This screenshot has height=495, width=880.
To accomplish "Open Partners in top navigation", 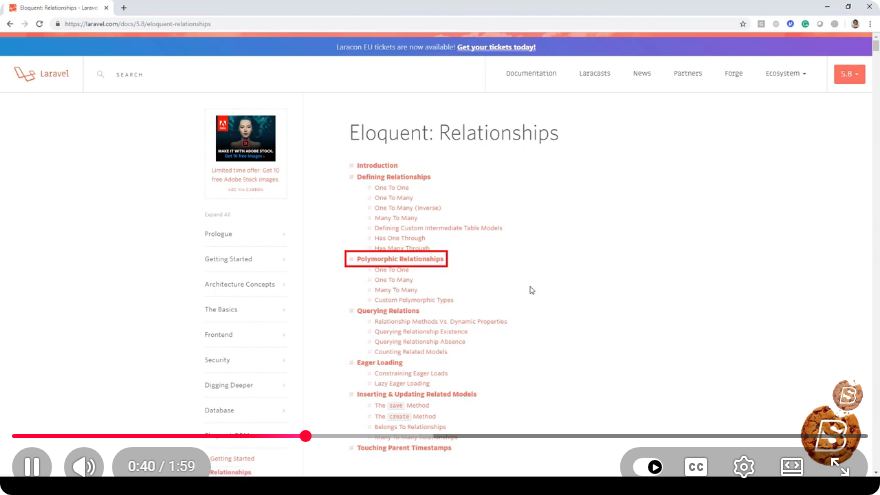I will pos(688,74).
